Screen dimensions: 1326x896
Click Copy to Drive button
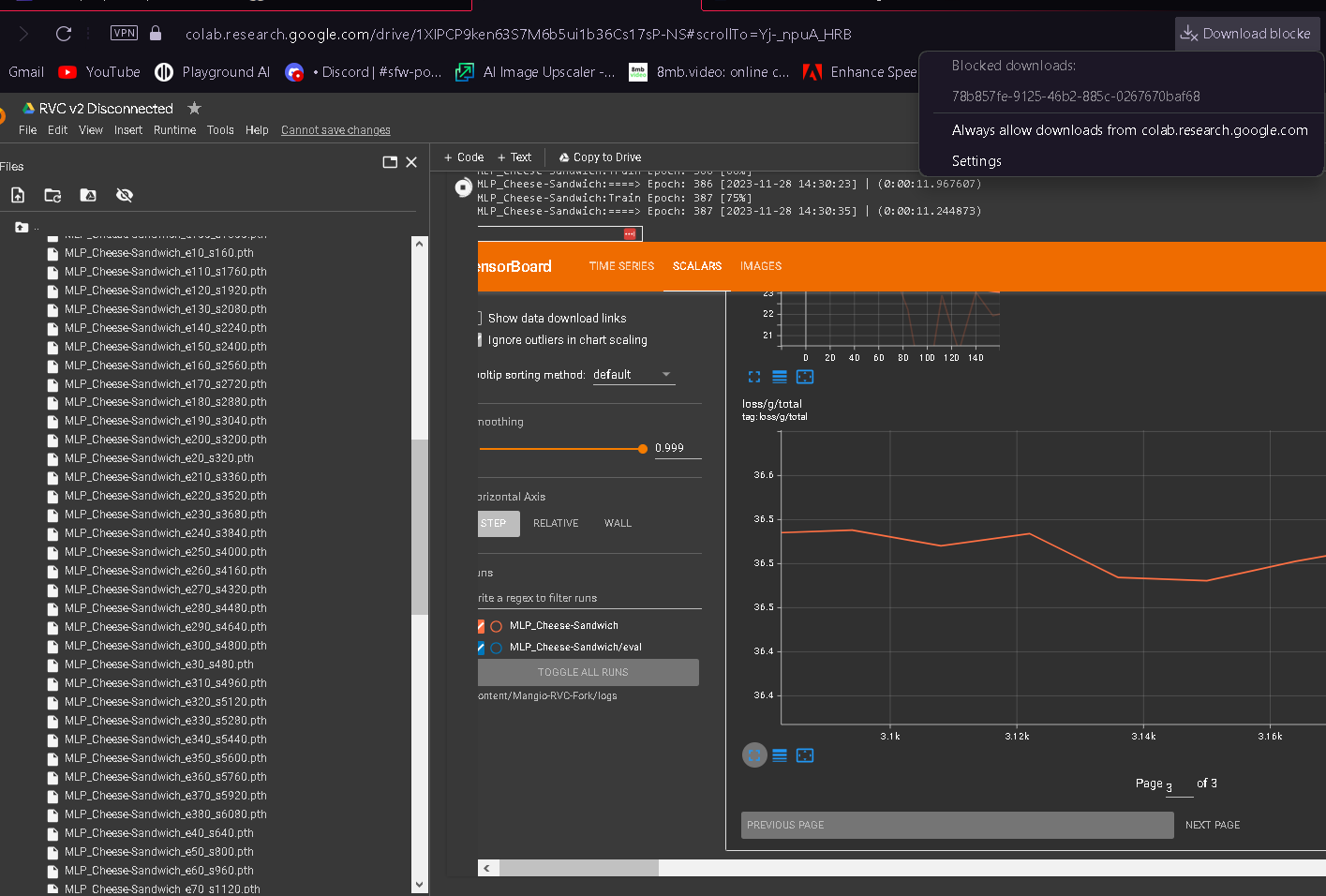pos(600,157)
